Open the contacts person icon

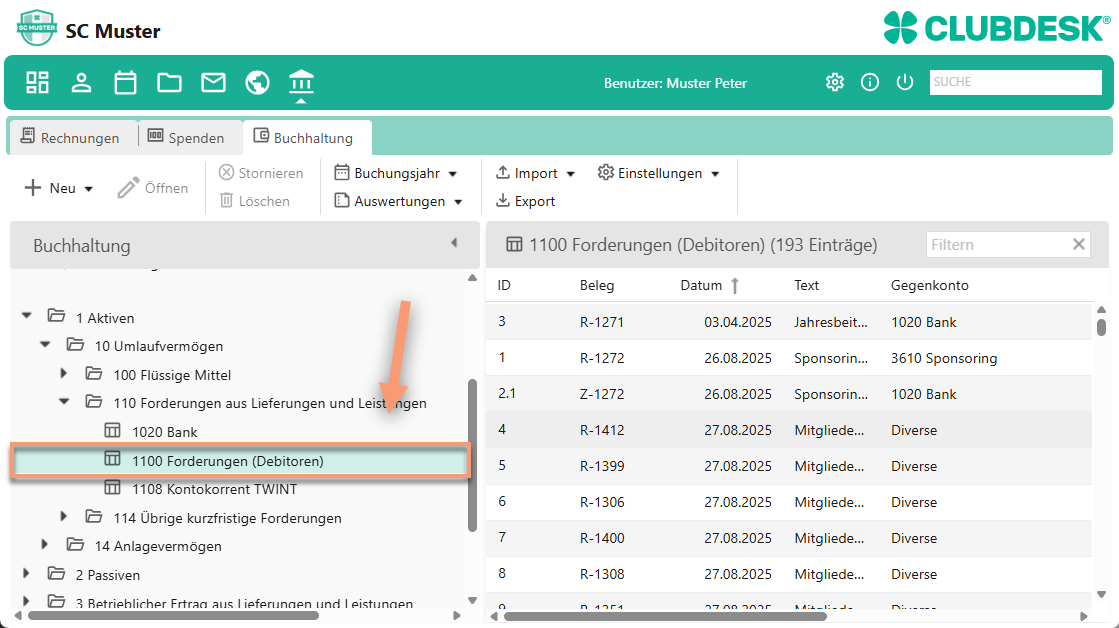[x=81, y=83]
